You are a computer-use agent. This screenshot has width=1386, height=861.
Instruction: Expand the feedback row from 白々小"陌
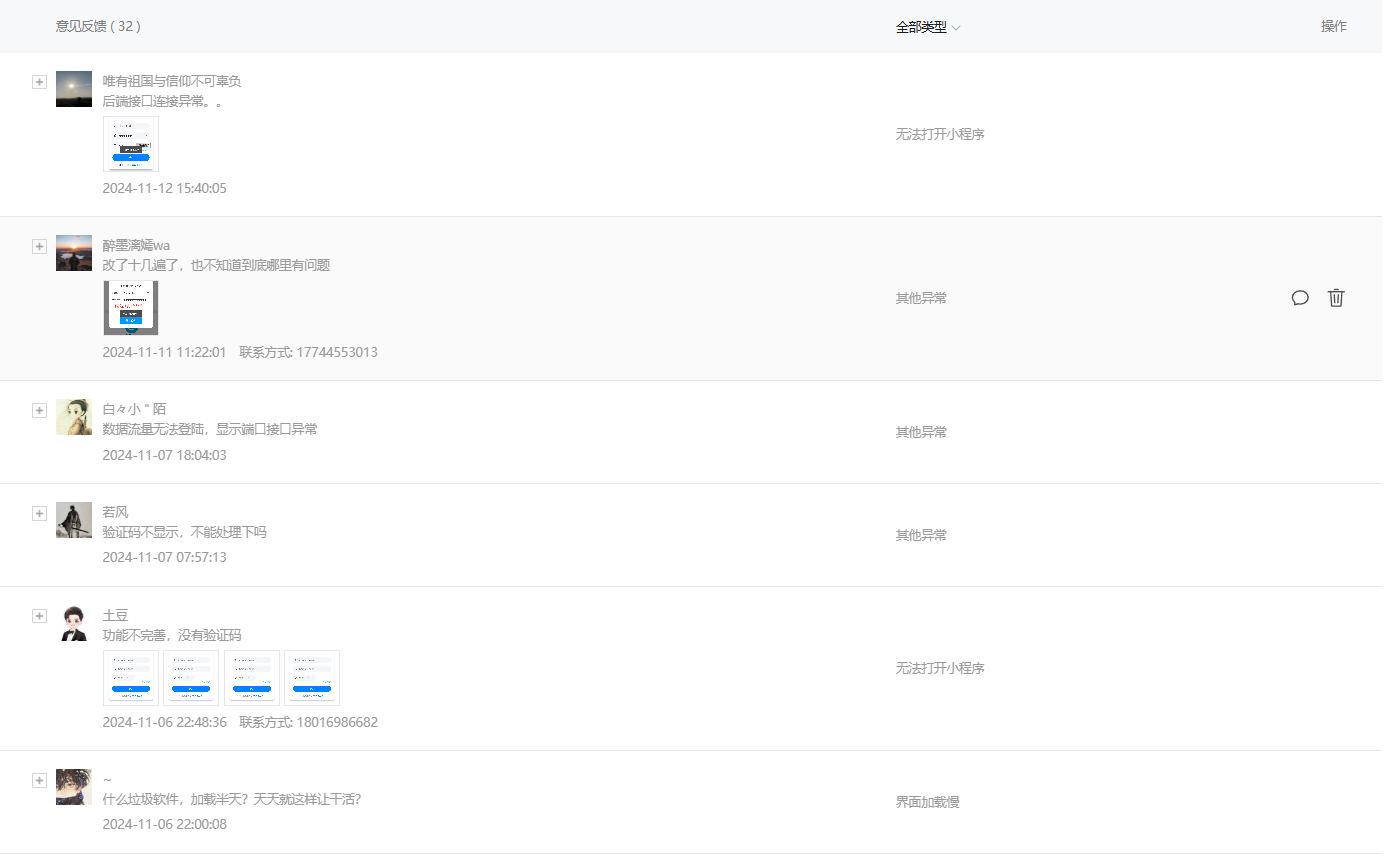pos(39,410)
